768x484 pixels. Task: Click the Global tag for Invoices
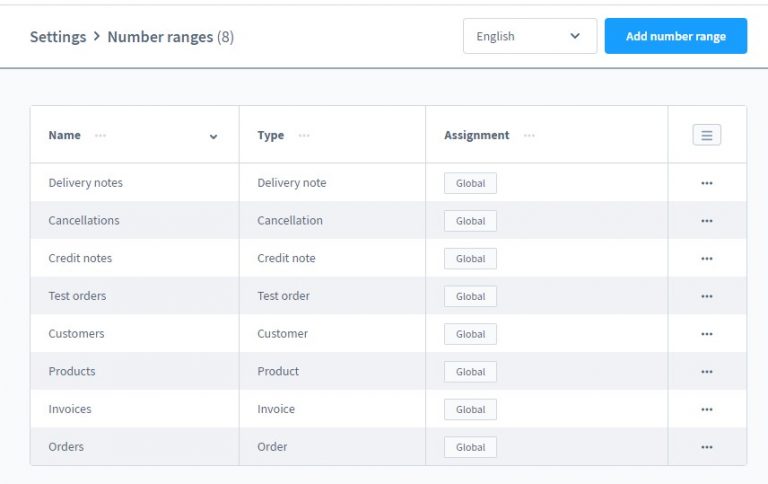470,409
